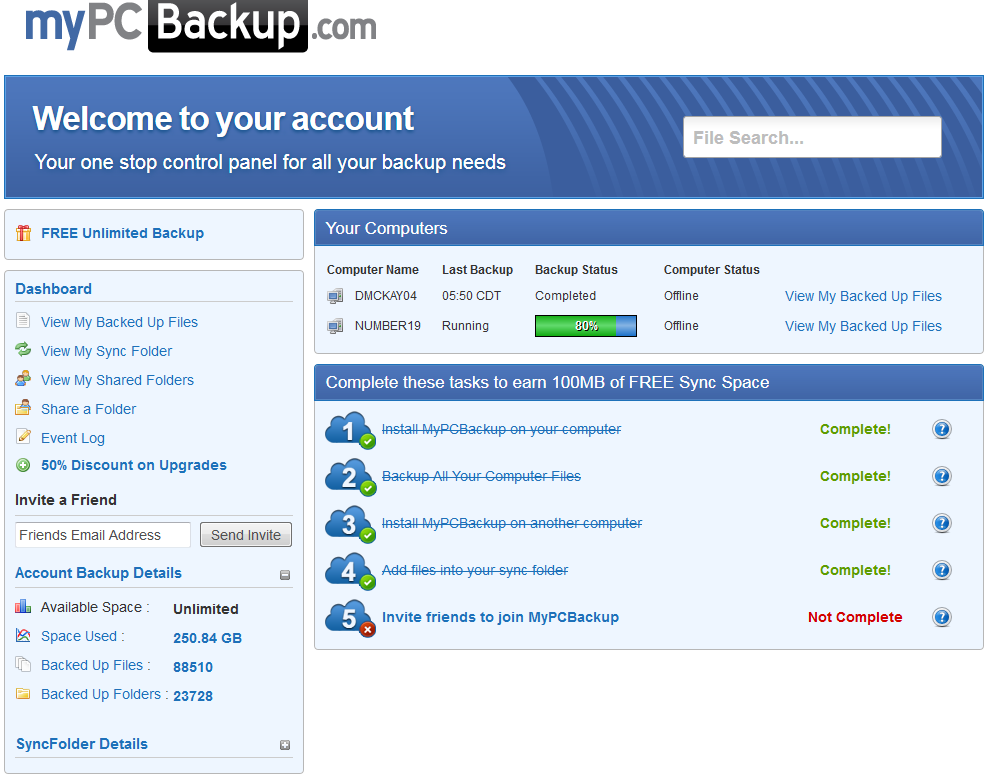Open the Event Log via its pencil icon
This screenshot has height=778, width=987.
pos(23,437)
